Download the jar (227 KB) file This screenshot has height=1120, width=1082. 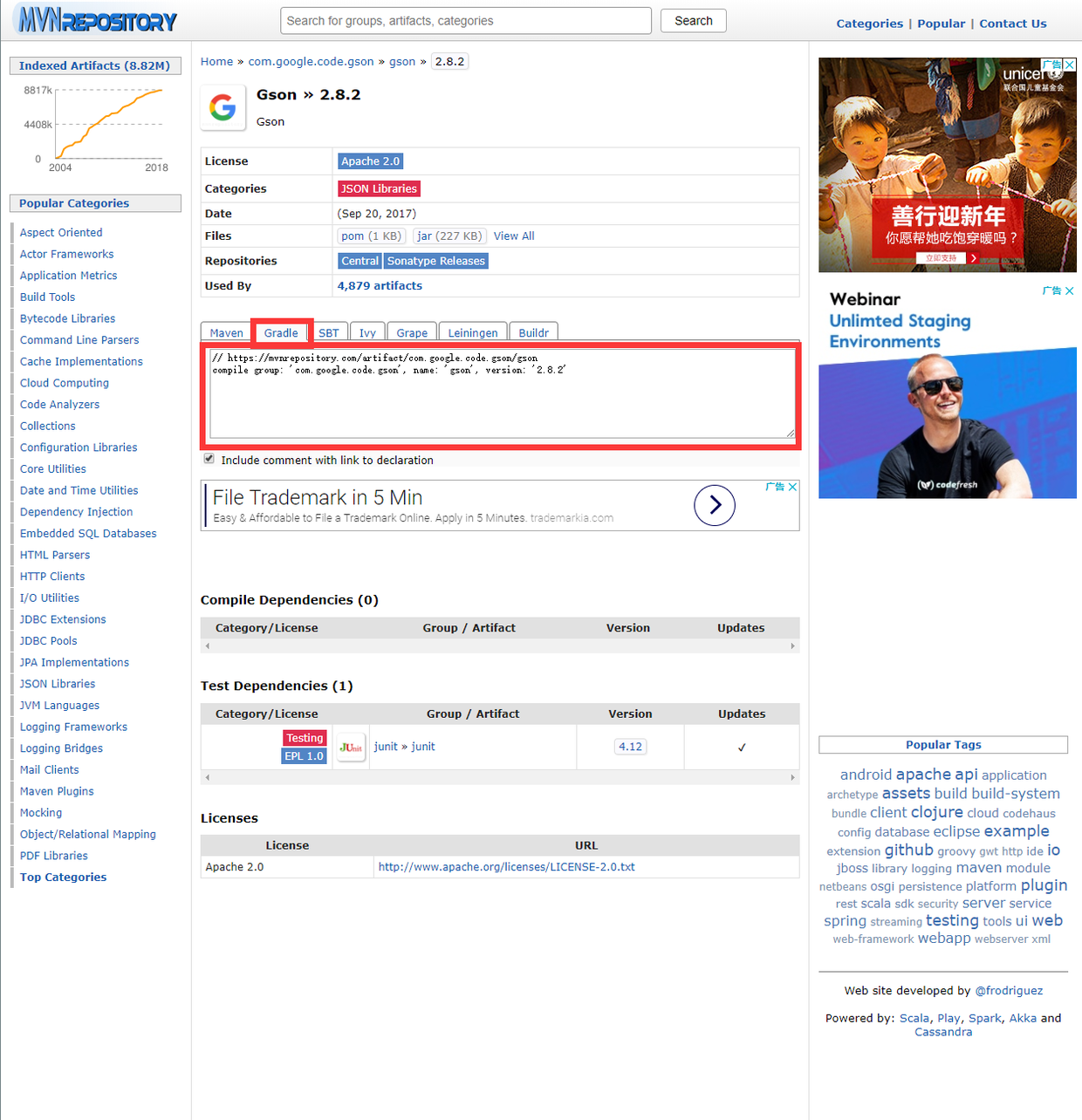pos(449,236)
